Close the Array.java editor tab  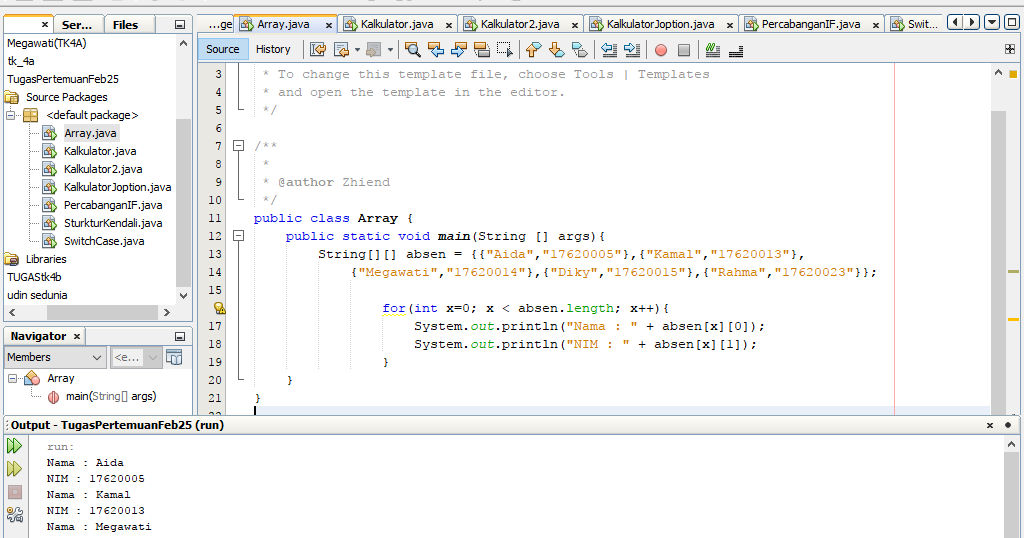(x=328, y=25)
